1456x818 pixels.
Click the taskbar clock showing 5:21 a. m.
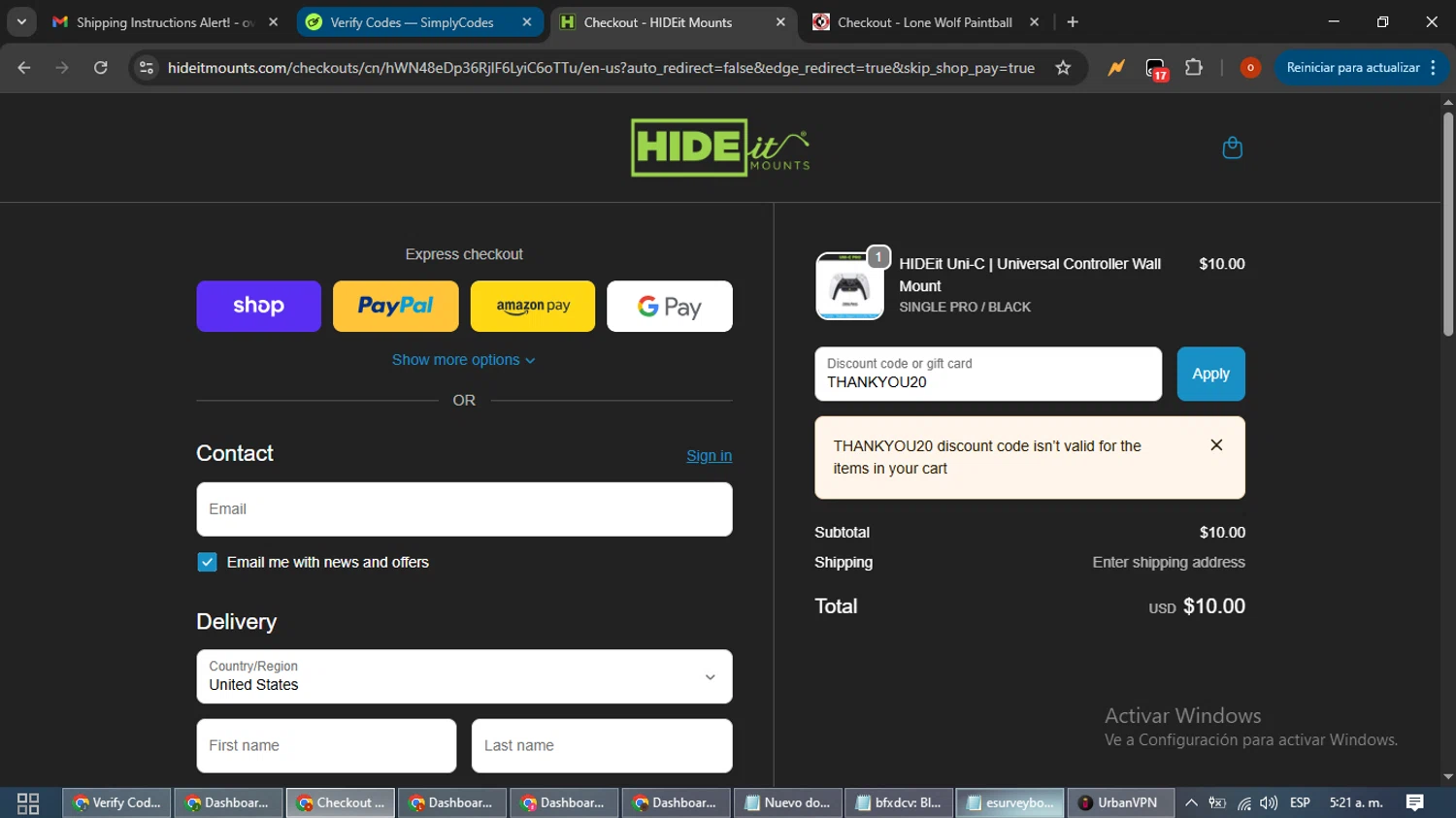pos(1355,803)
